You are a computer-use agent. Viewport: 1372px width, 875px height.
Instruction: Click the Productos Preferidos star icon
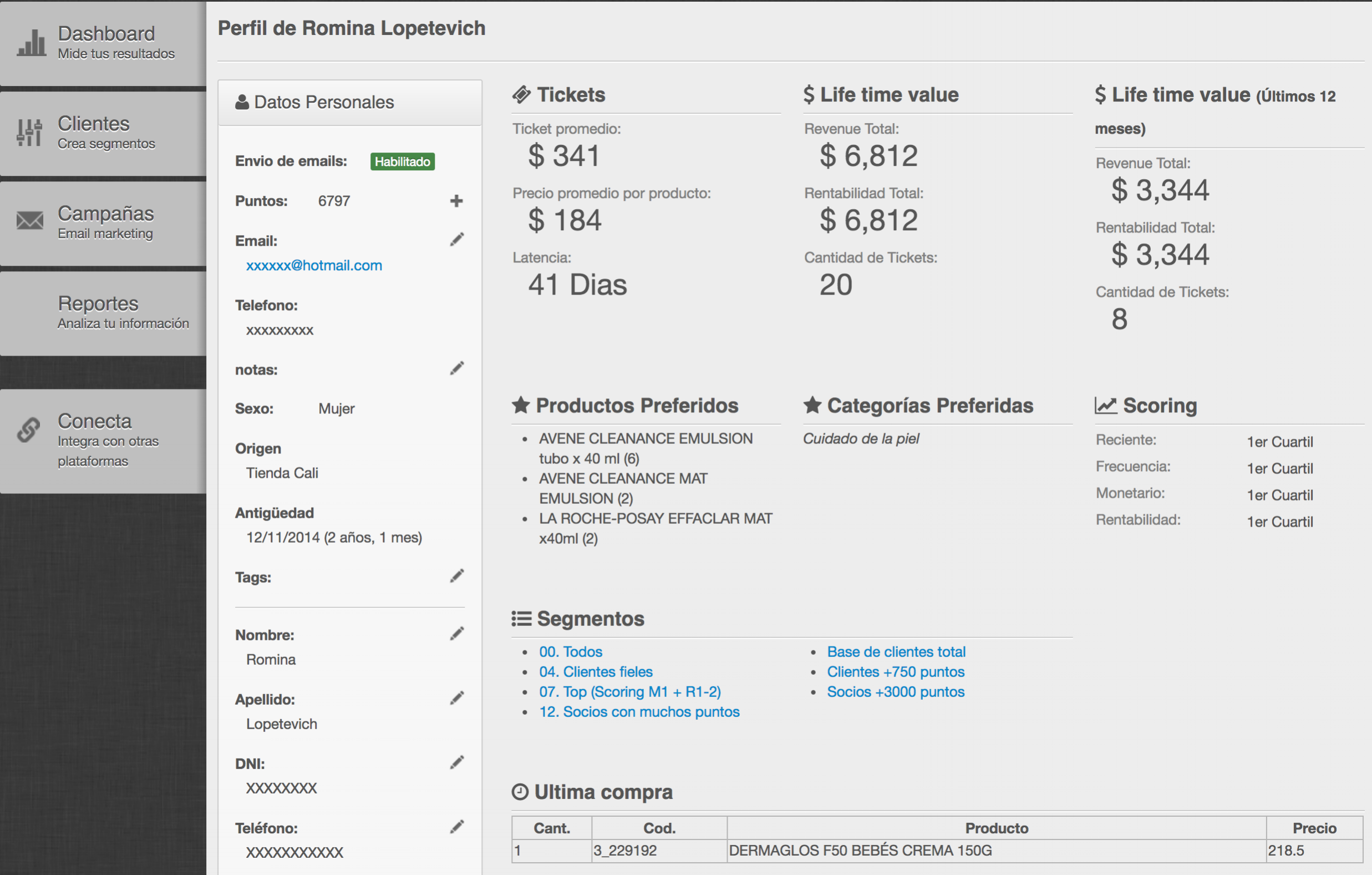point(521,404)
